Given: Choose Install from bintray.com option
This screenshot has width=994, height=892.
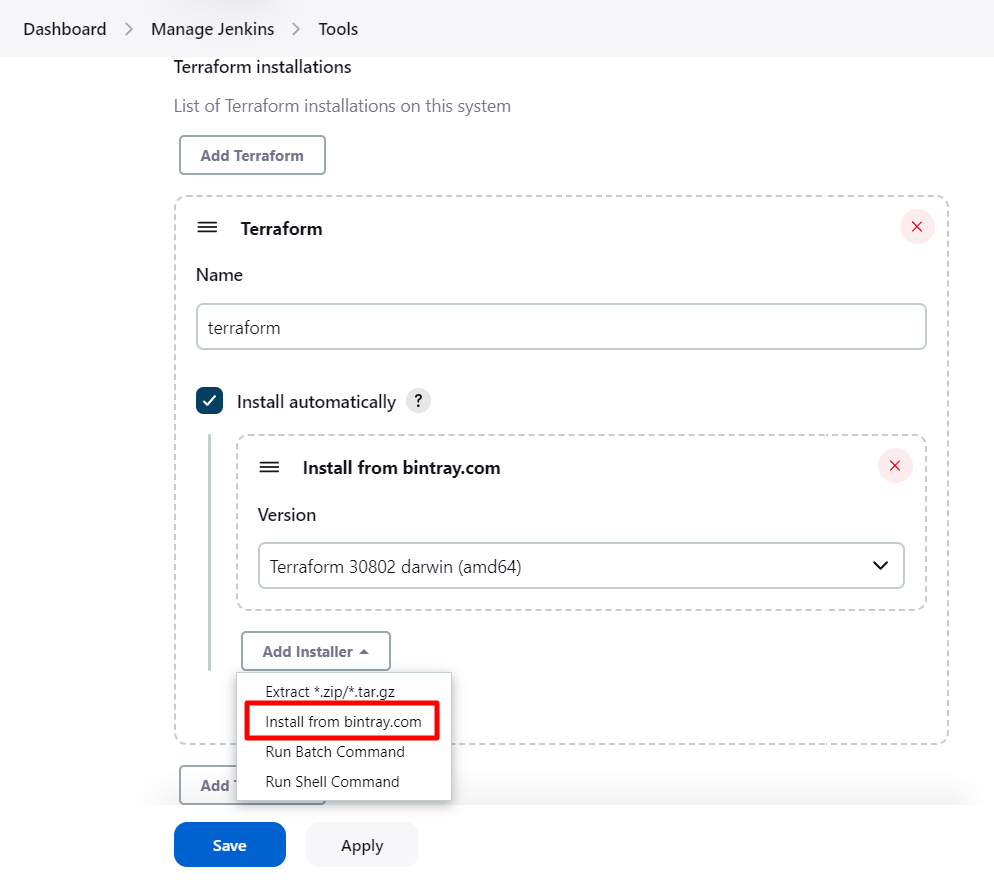Looking at the screenshot, I should (x=343, y=721).
